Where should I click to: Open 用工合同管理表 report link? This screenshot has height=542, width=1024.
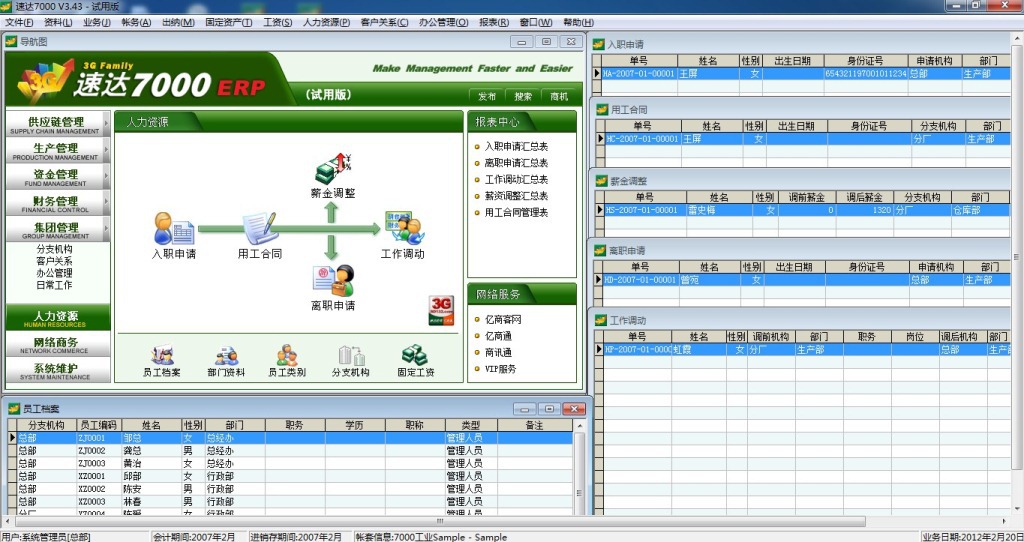pos(516,212)
